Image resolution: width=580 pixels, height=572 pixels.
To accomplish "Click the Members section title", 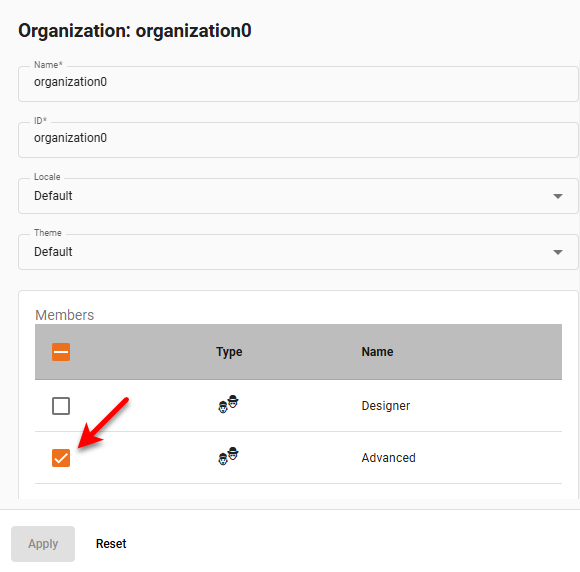I will pyautogui.click(x=64, y=315).
